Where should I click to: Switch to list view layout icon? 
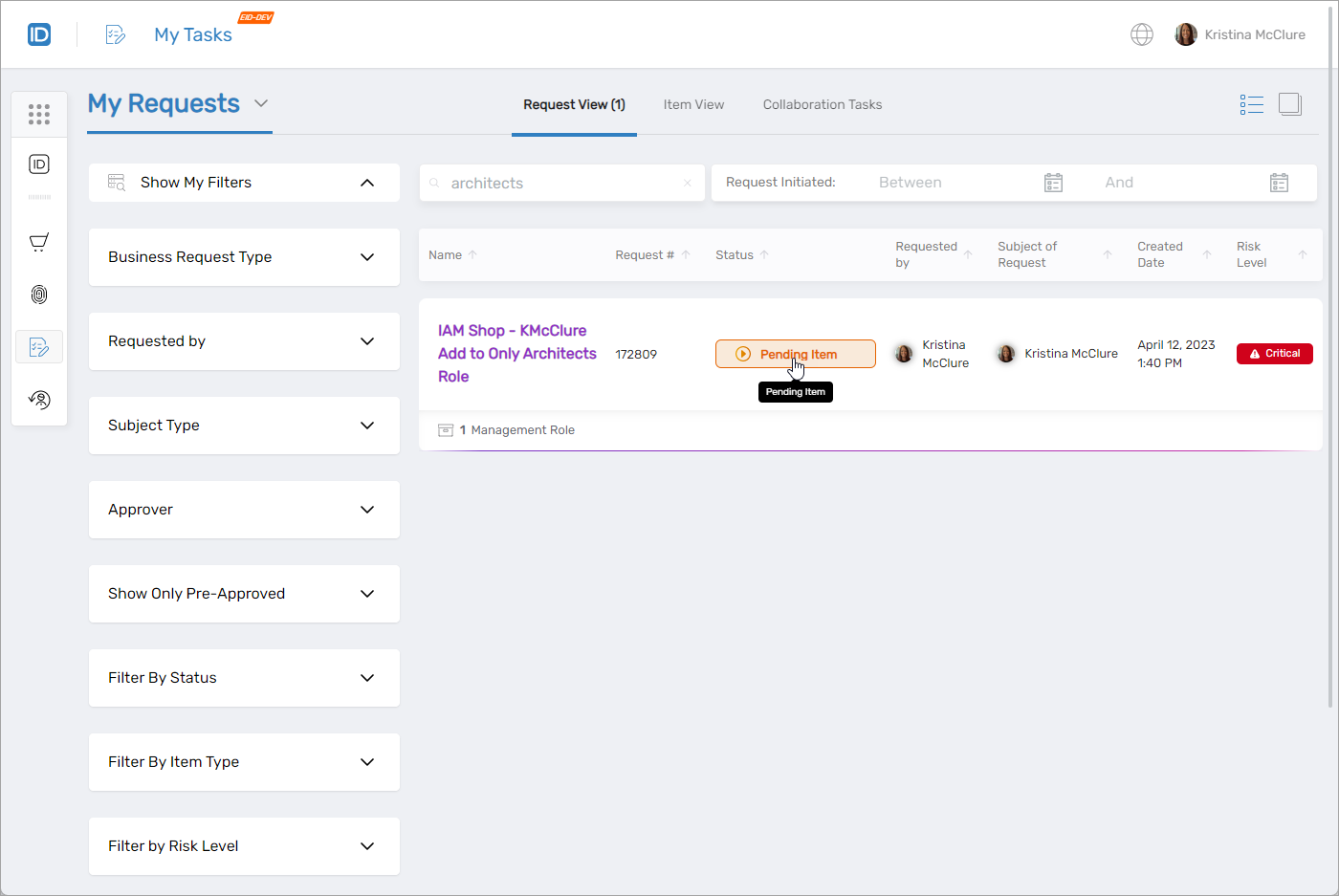point(1251,104)
